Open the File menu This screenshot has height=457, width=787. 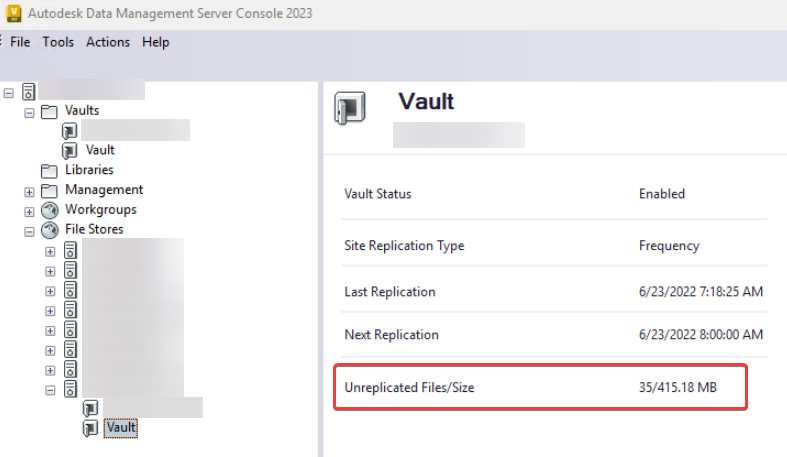pyautogui.click(x=20, y=42)
